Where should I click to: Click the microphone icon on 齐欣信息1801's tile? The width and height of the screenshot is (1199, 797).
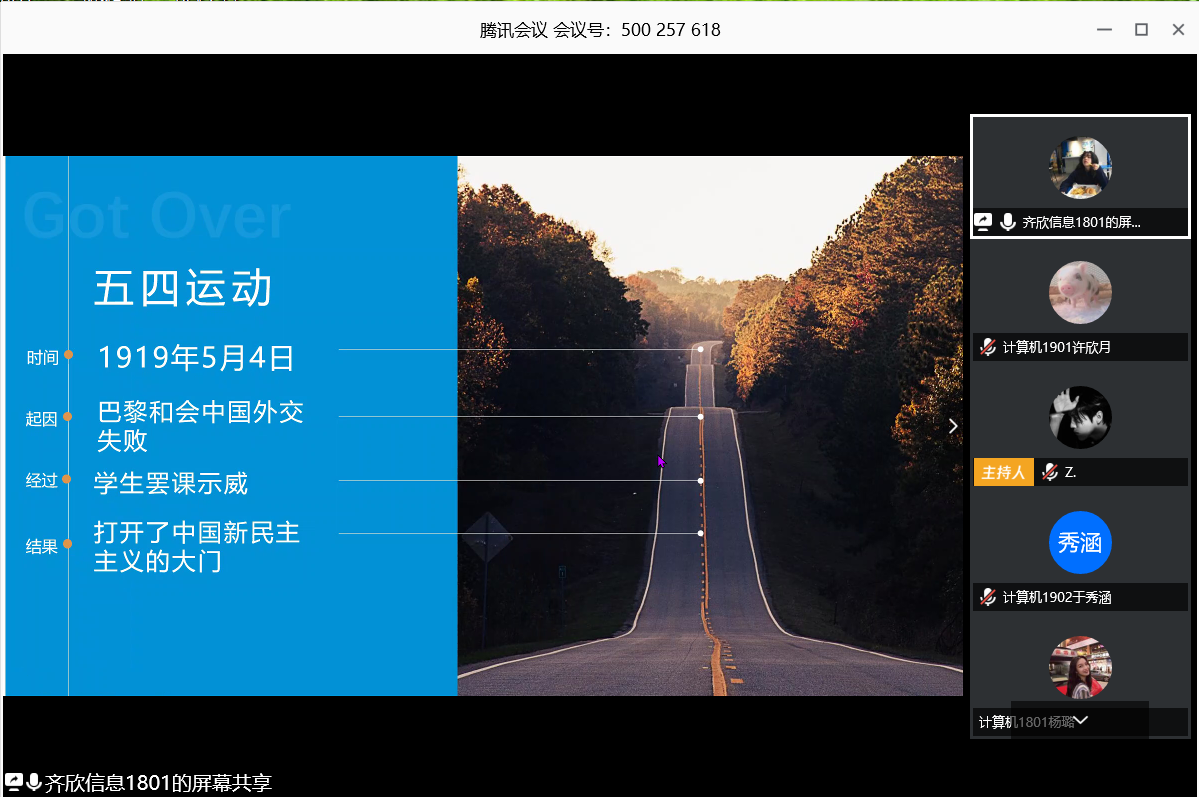1007,223
